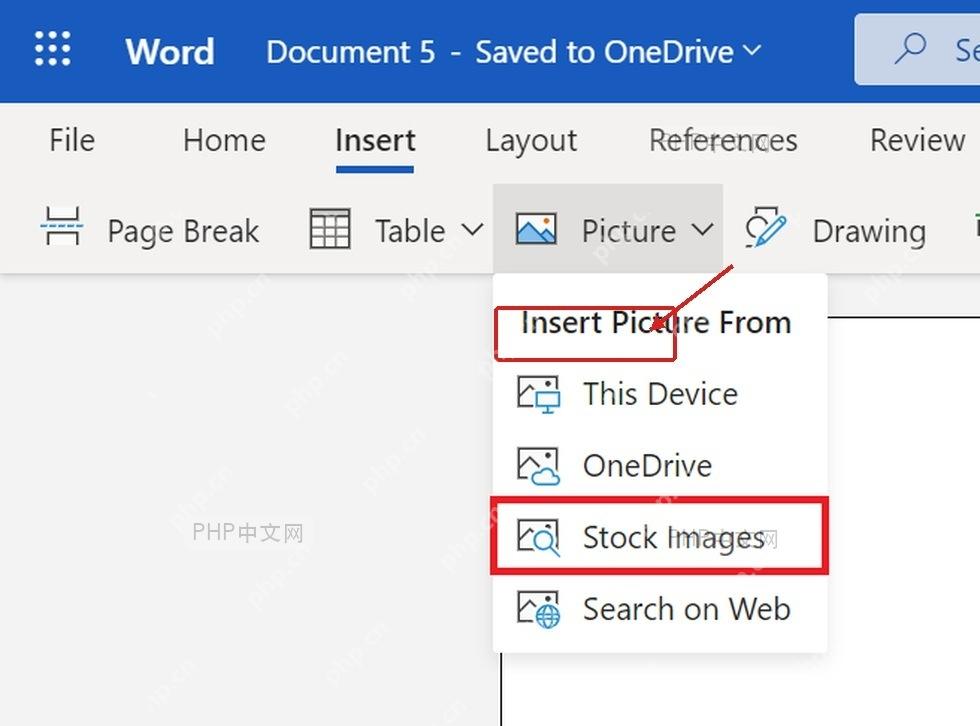Screen dimensions: 980x726
Task: Click the Drawing pen icon
Action: pyautogui.click(x=766, y=227)
